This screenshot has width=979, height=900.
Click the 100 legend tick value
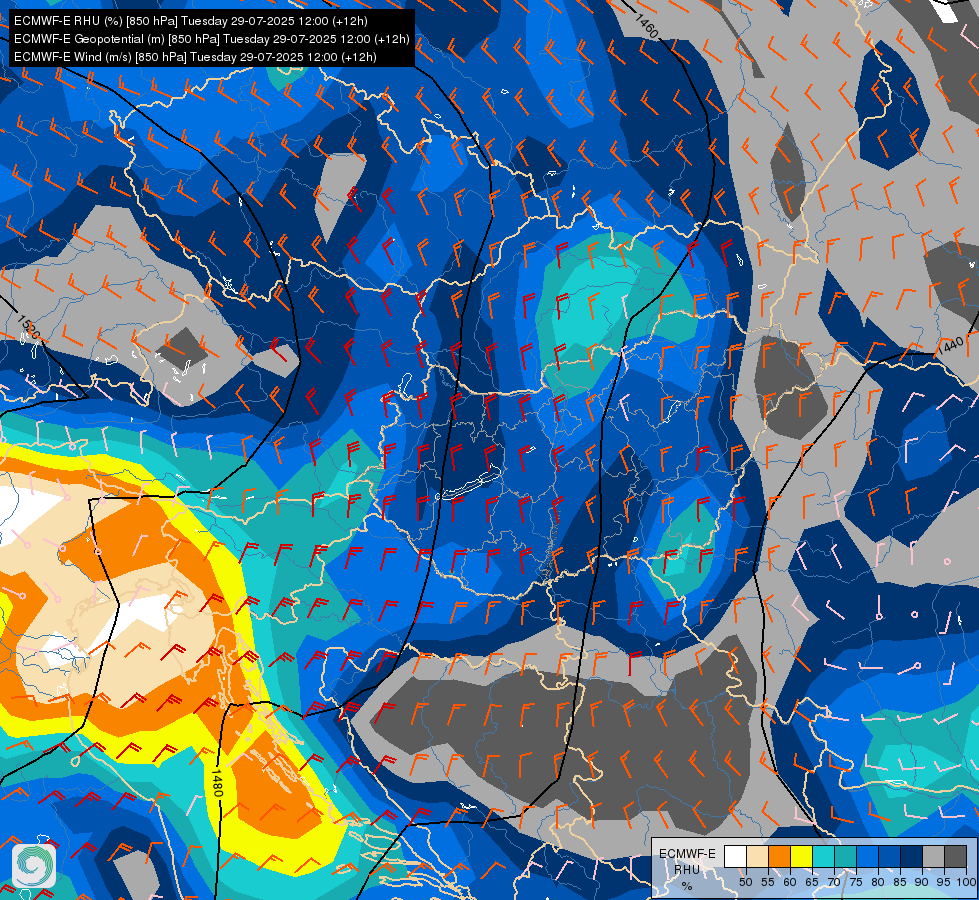(965, 882)
